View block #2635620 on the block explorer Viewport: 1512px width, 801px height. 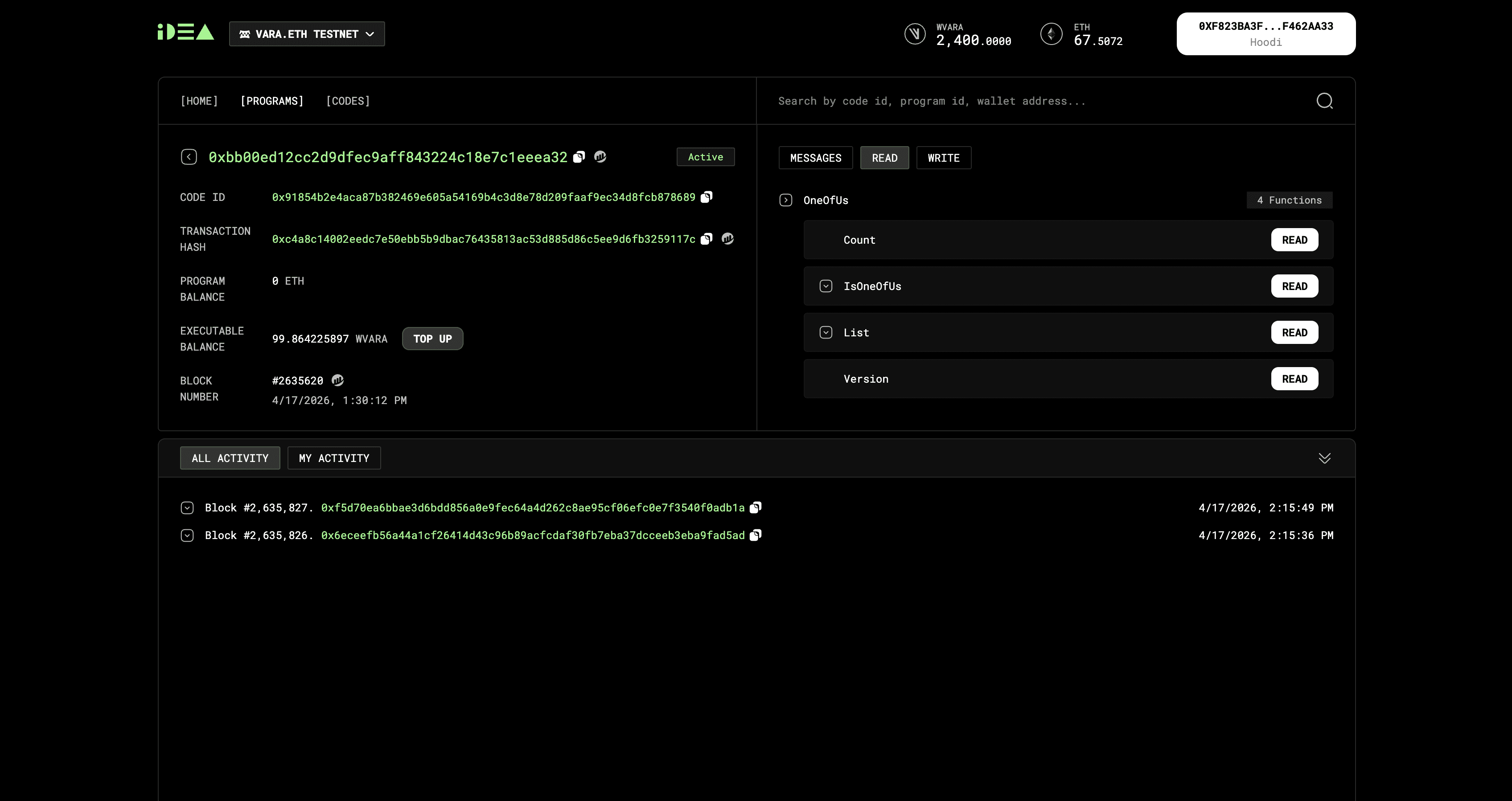coord(337,380)
